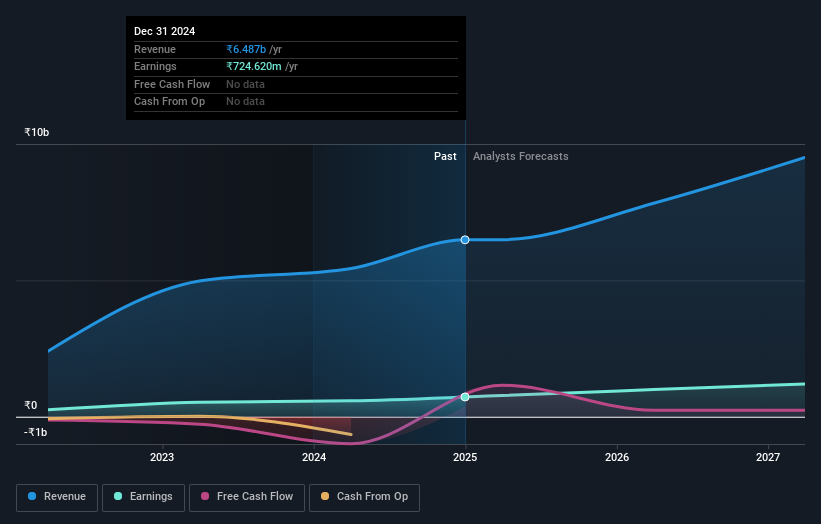Click the 2025 x-axis label
Image resolution: width=821 pixels, height=524 pixels.
465,457
